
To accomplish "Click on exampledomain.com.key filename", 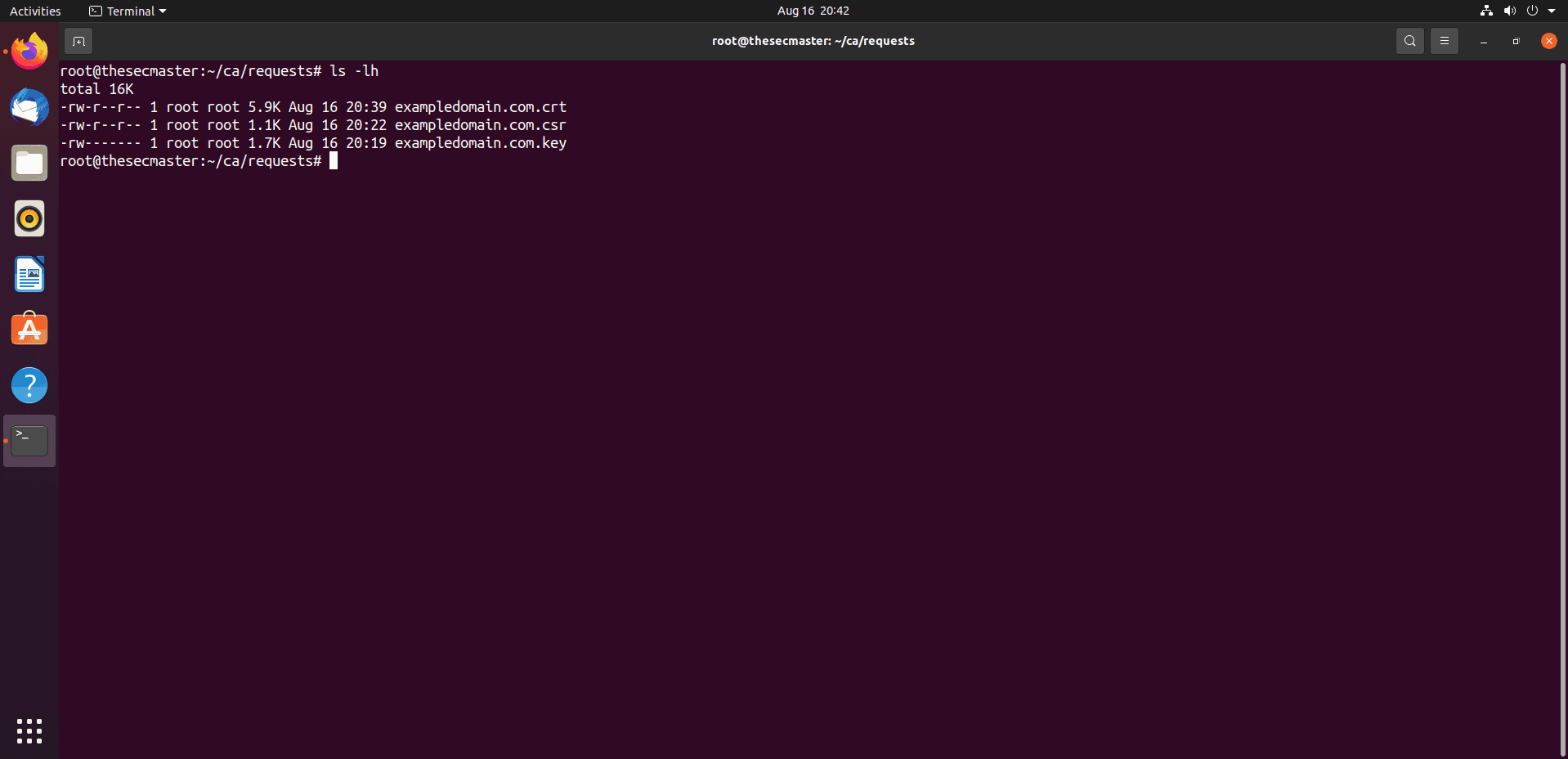I will click(x=481, y=143).
